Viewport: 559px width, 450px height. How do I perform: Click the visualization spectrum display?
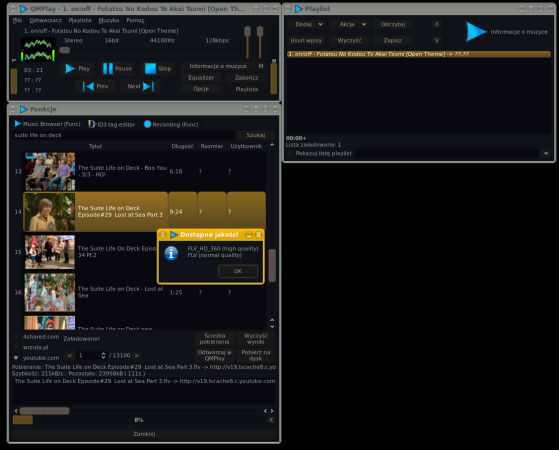(x=38, y=50)
